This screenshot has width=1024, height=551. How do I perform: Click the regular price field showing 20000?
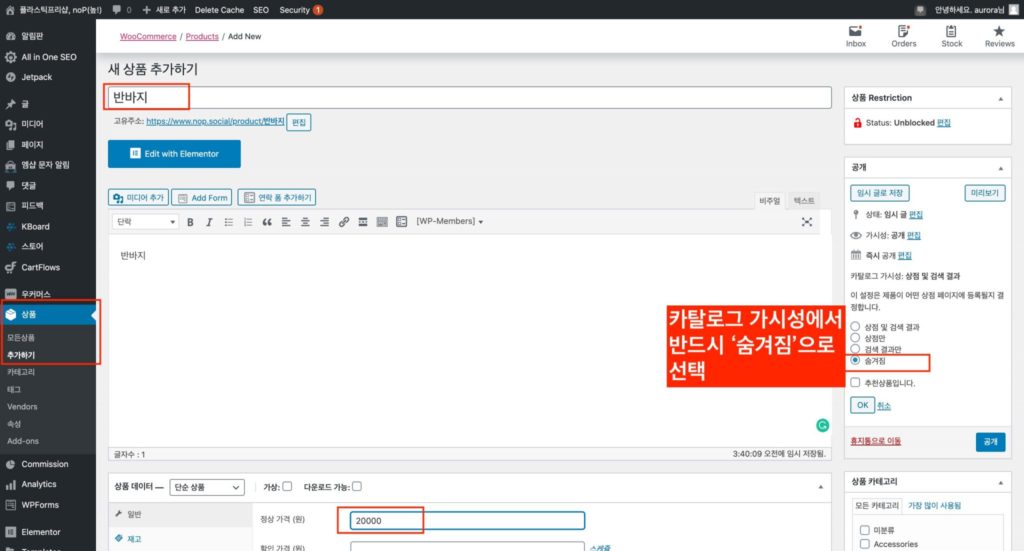(x=467, y=521)
